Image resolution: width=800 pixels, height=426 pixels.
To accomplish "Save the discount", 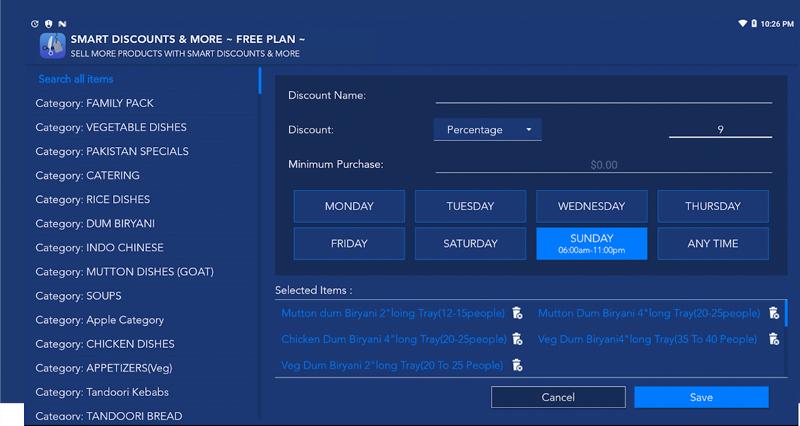I will [x=701, y=397].
